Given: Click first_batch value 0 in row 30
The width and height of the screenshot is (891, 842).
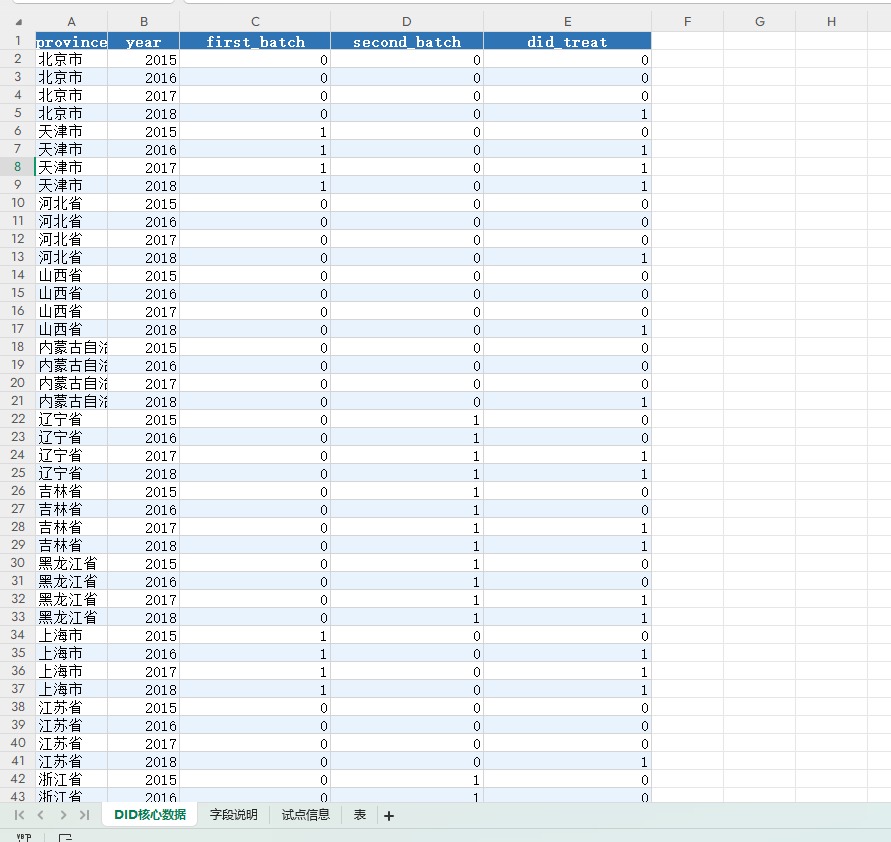Looking at the screenshot, I should [x=255, y=564].
